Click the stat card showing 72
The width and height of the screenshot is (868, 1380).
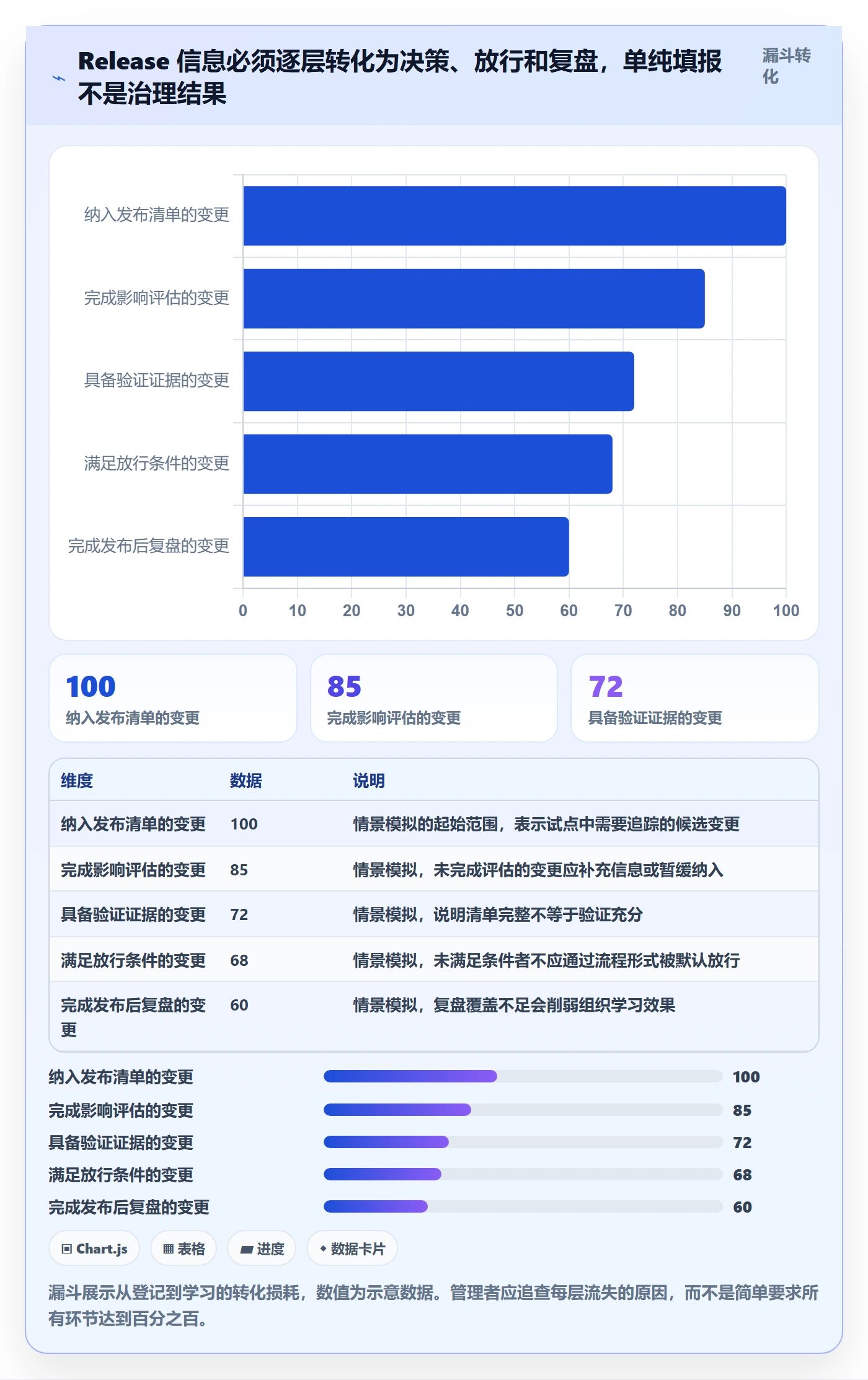[x=695, y=698]
